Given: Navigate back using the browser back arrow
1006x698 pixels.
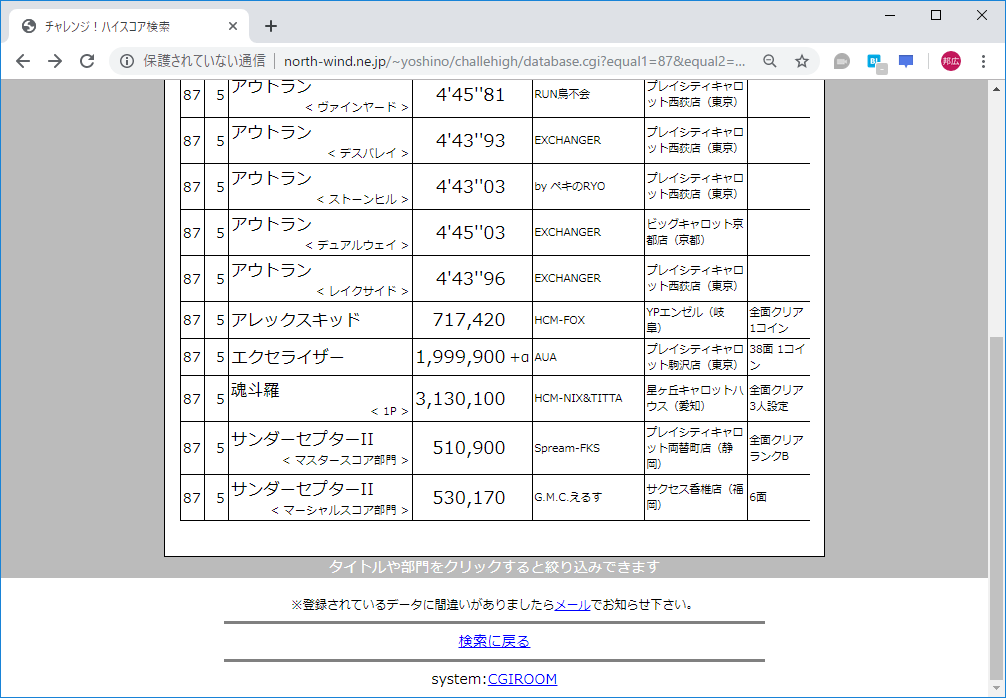Looking at the screenshot, I should click(22, 61).
